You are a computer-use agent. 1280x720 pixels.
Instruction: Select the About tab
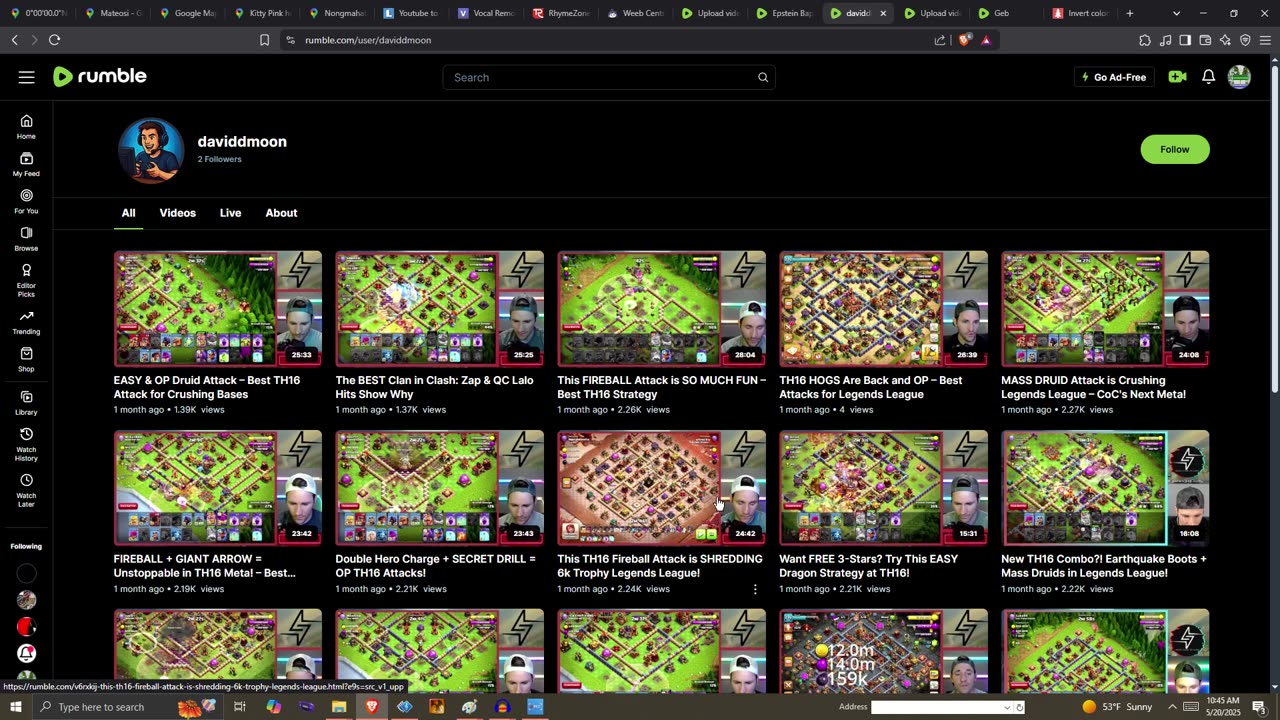[x=281, y=213]
